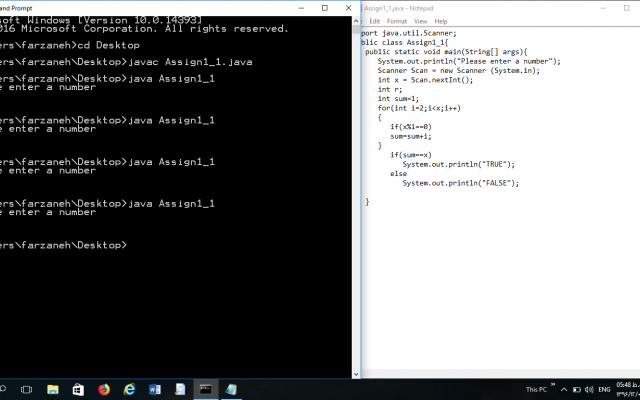Screen dimensions: 640x400
Task: Click 'public static void main(String[] args){' line
Action: pos(446,52)
